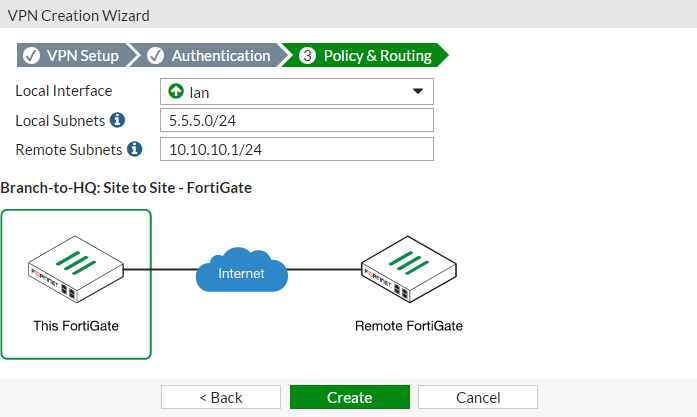This screenshot has height=417, width=697.
Task: Click the Branch-to-HQ: Site to Site heading
Action: 126,188
